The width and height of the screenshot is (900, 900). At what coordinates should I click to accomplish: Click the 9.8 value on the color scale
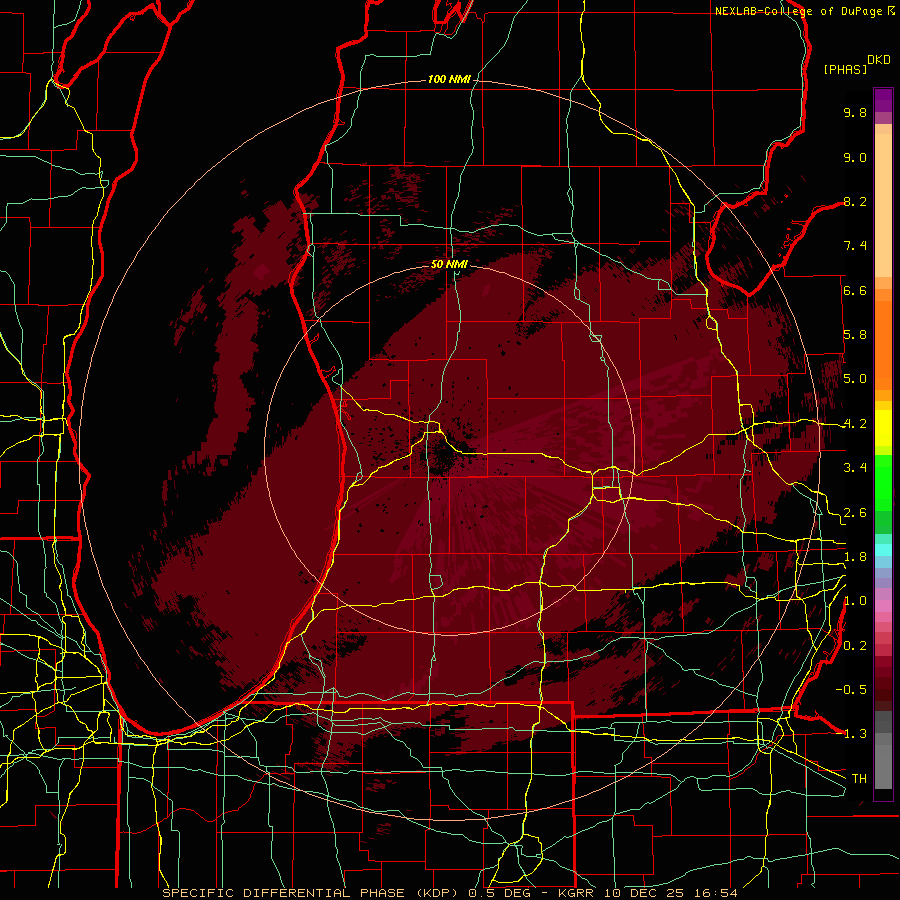[x=855, y=112]
